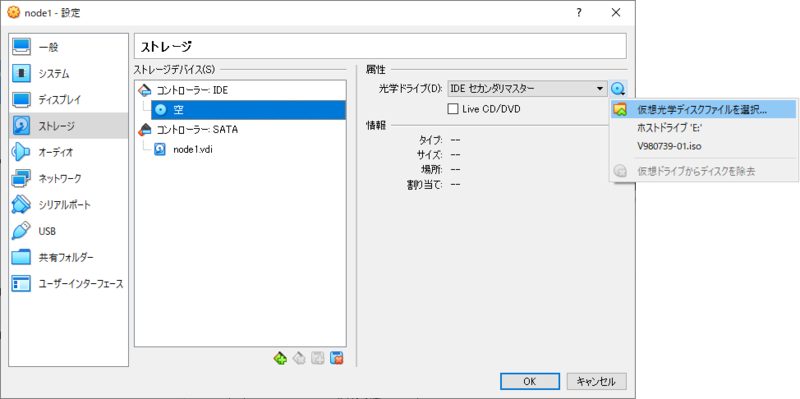Open USB settings category
The width and height of the screenshot is (800, 399).
coord(68,231)
